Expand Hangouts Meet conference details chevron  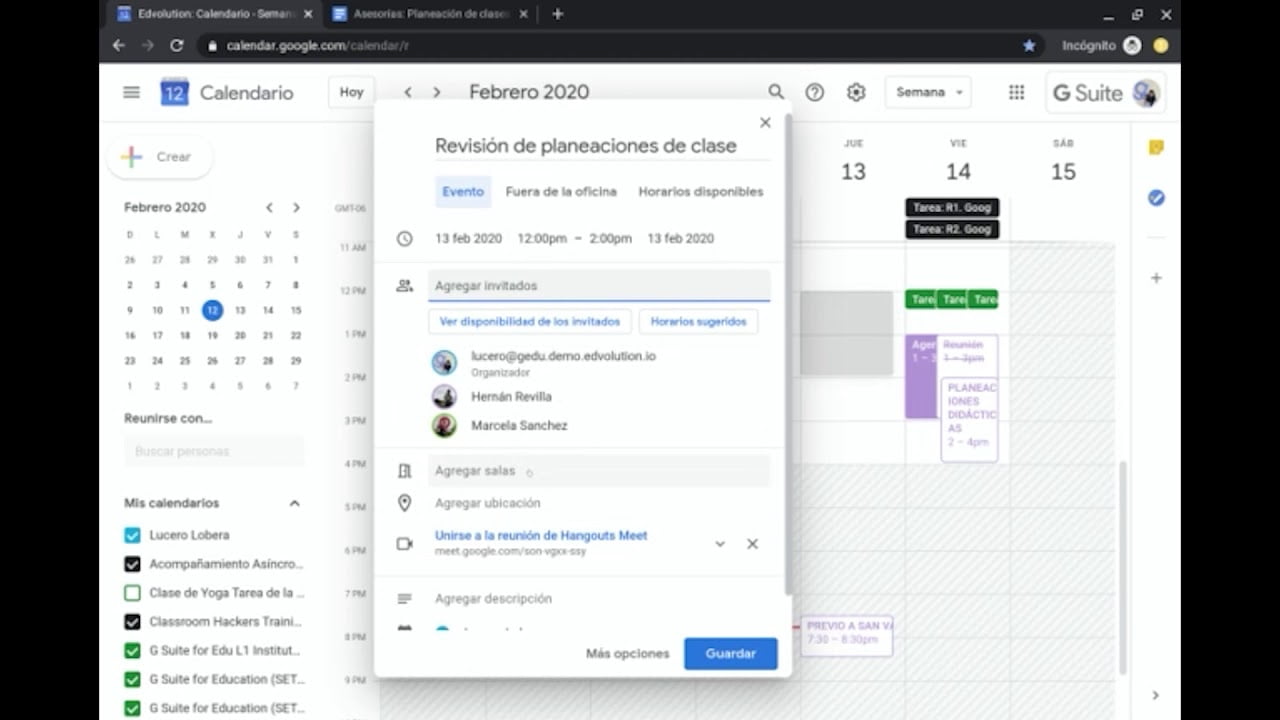[x=720, y=544]
